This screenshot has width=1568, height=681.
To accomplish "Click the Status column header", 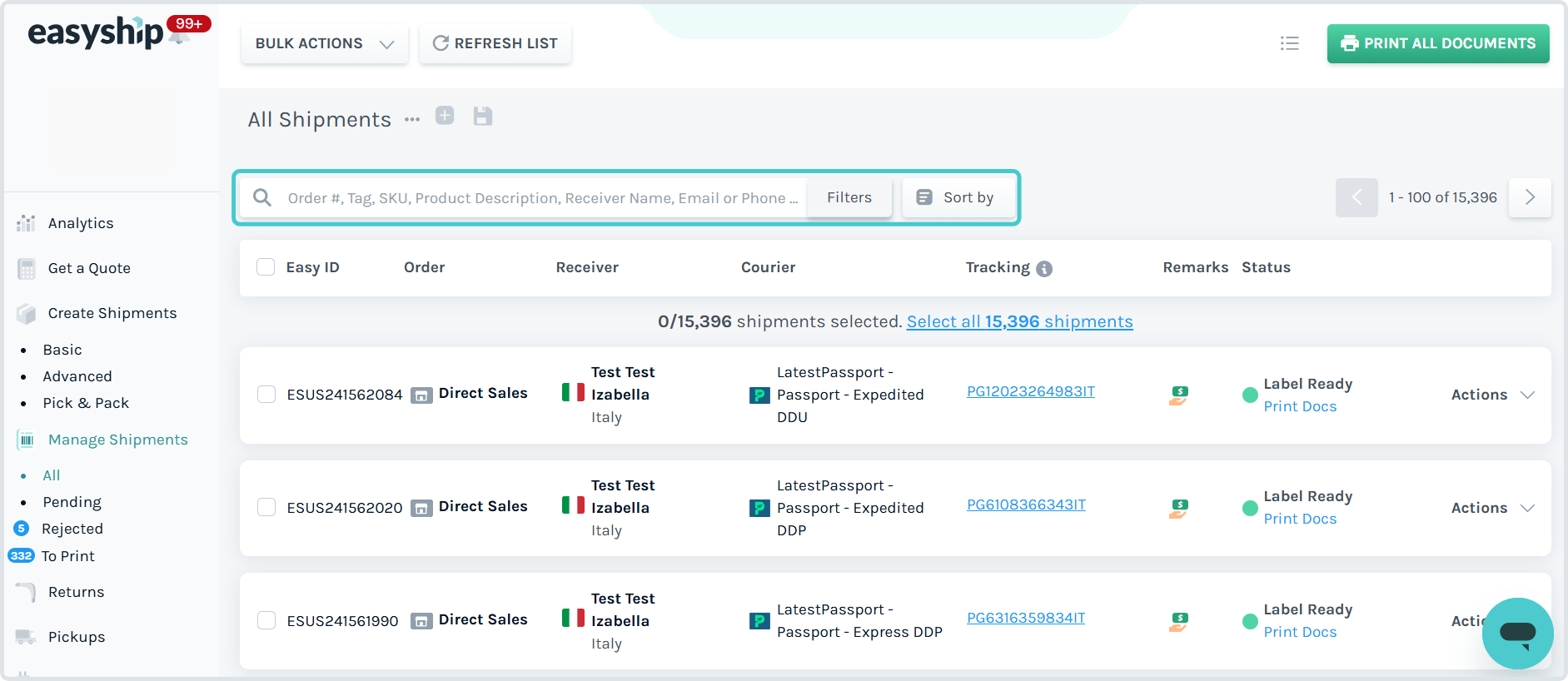I will tap(1266, 267).
